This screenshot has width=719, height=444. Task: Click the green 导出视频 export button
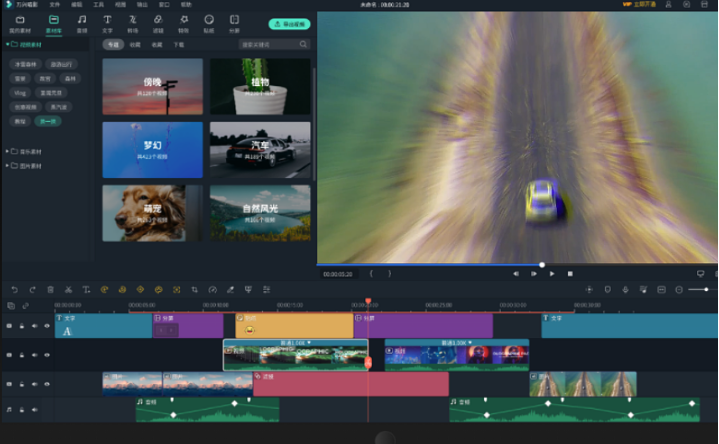point(289,23)
